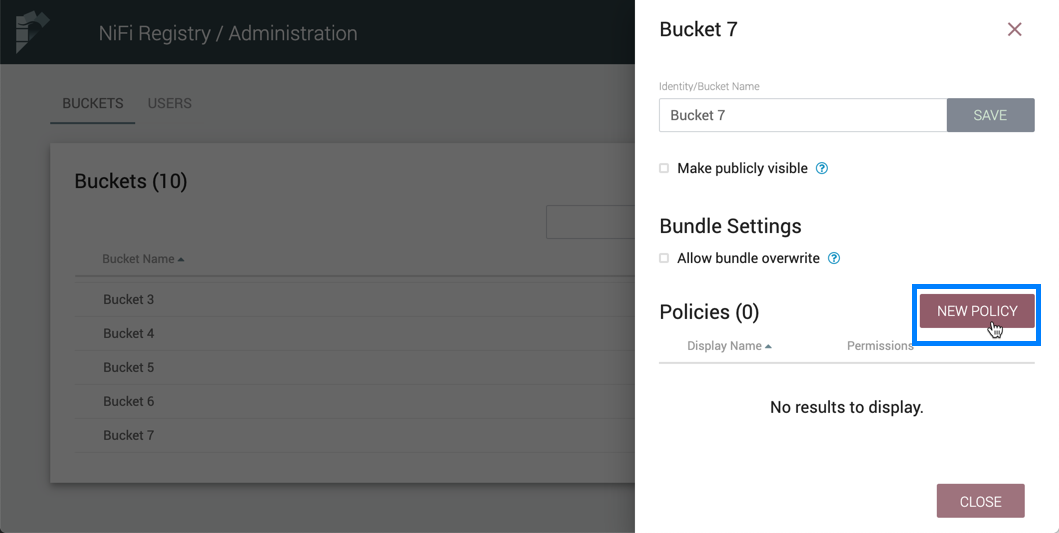Screen dimensions: 1059x533
Task: Close the Bucket 7 panel with X icon
Action: click(1014, 30)
